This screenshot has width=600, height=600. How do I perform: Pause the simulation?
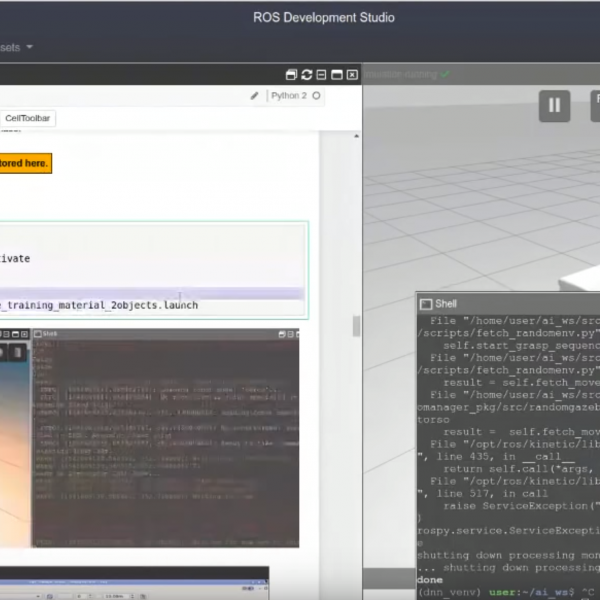click(x=554, y=106)
